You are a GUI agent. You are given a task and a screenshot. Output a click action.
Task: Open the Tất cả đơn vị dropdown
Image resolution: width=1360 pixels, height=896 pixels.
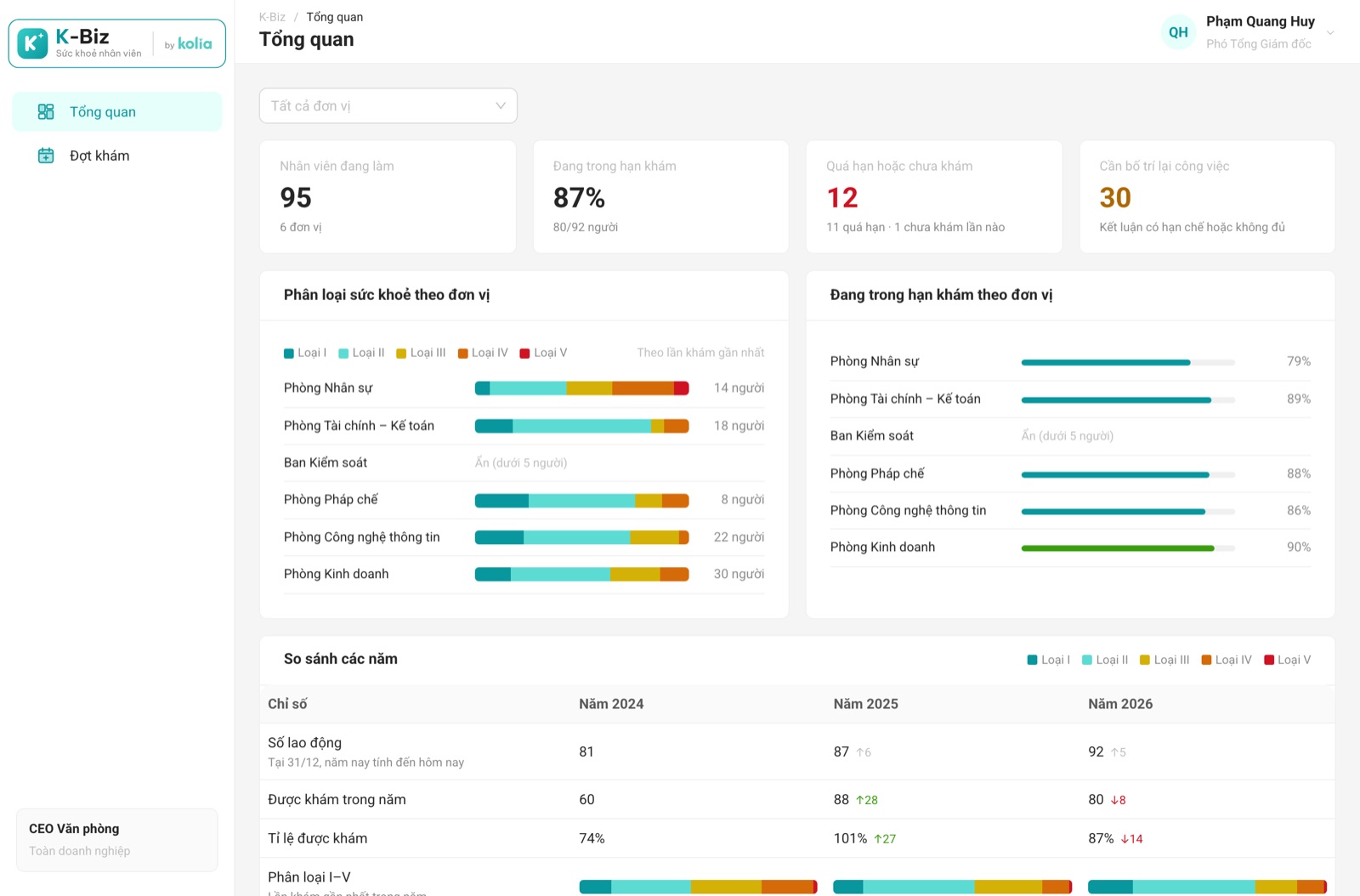click(388, 105)
